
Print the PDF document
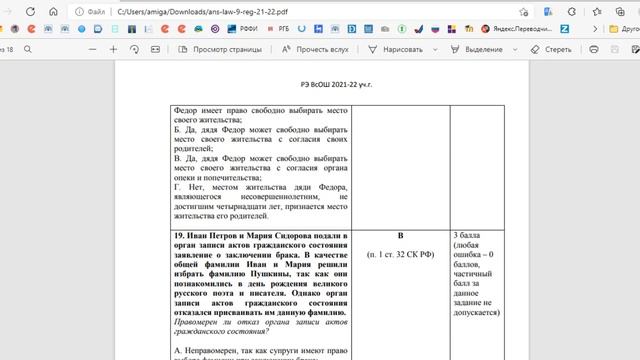(x=594, y=49)
